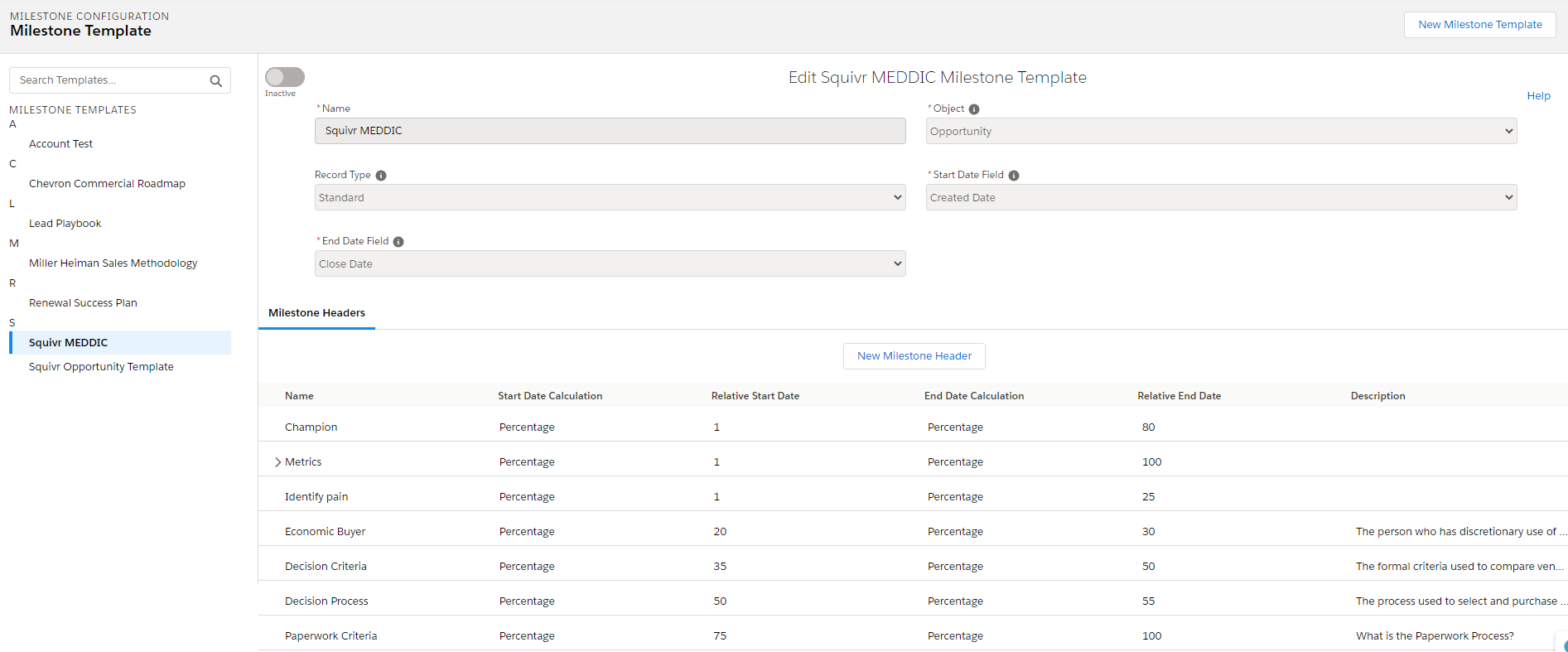Click the End Date Calculation column header

(x=974, y=396)
